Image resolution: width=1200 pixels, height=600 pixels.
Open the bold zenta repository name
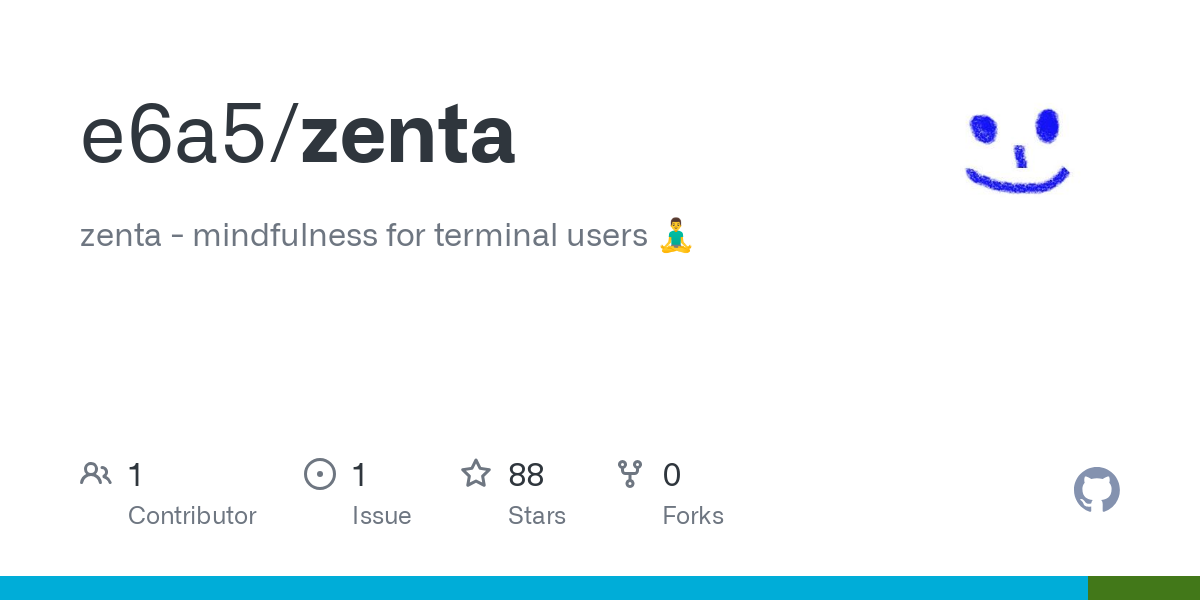point(408,136)
